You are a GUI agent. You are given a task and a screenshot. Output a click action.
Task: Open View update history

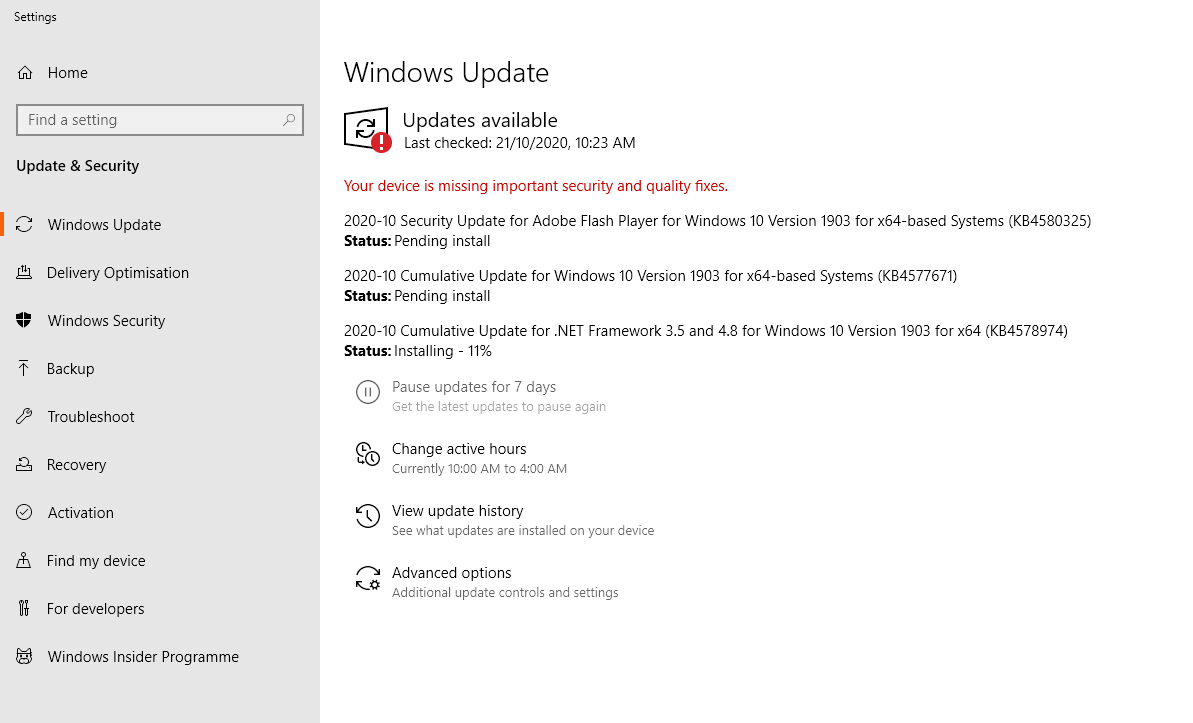click(x=457, y=511)
